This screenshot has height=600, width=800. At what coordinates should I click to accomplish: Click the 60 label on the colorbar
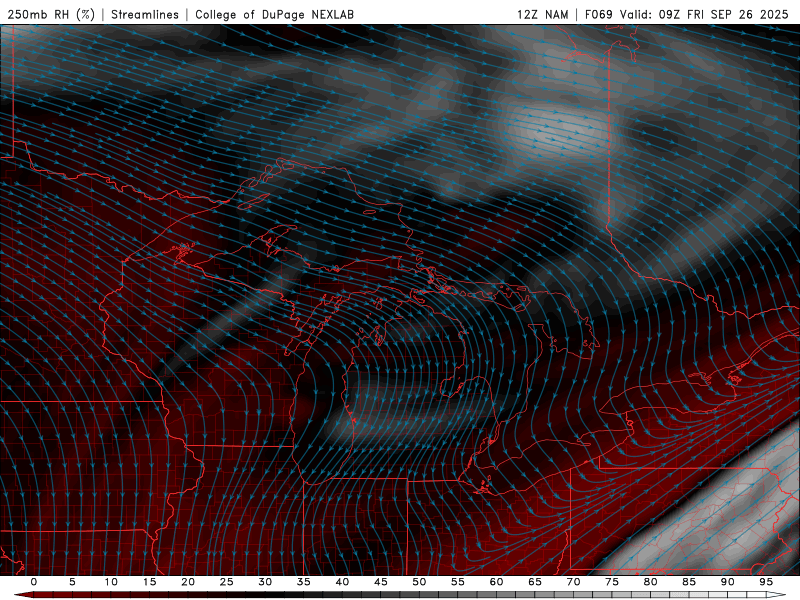(x=496, y=582)
